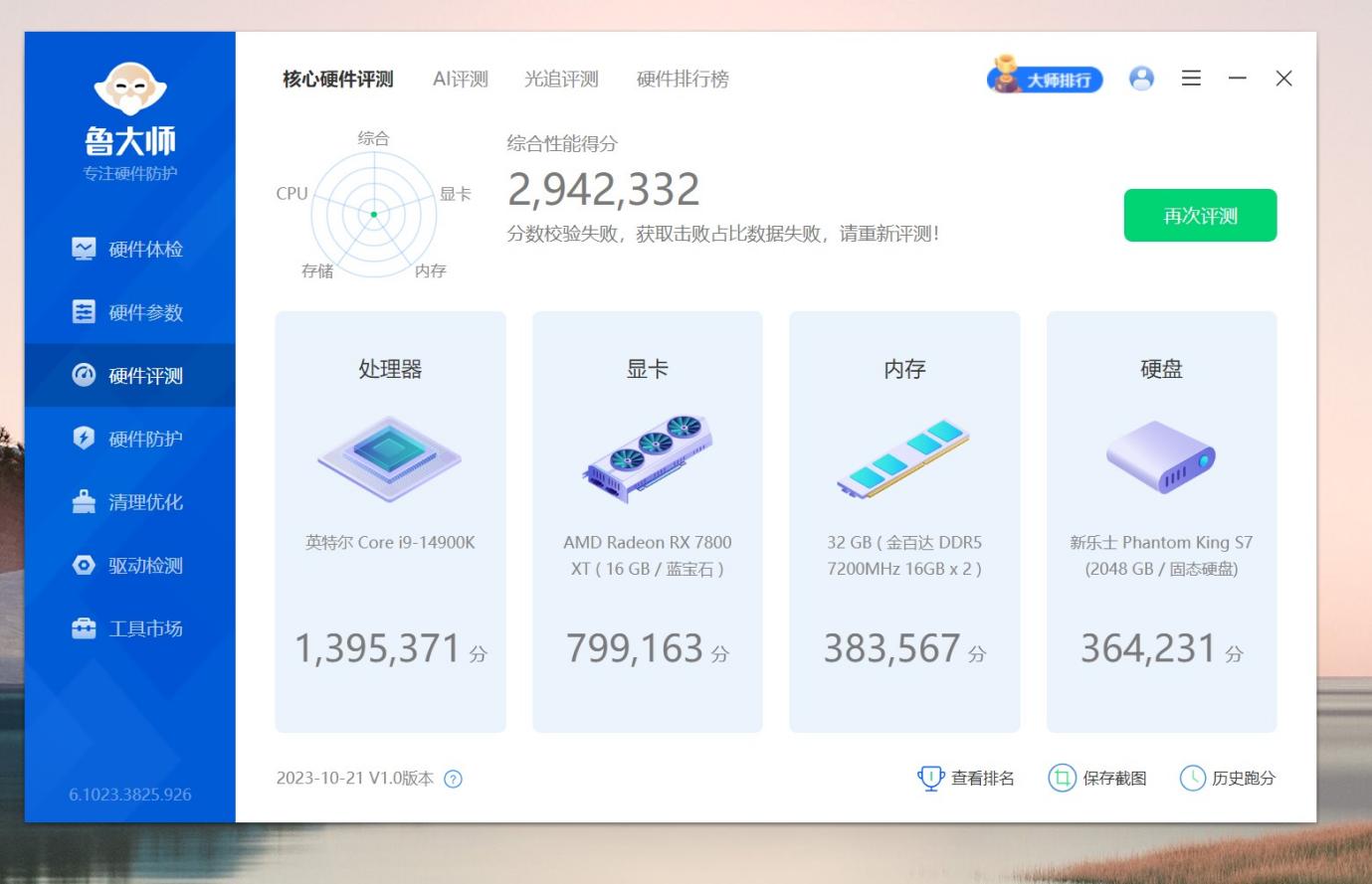
Task: Open the 历史跑分 link
Action: coord(1244,779)
